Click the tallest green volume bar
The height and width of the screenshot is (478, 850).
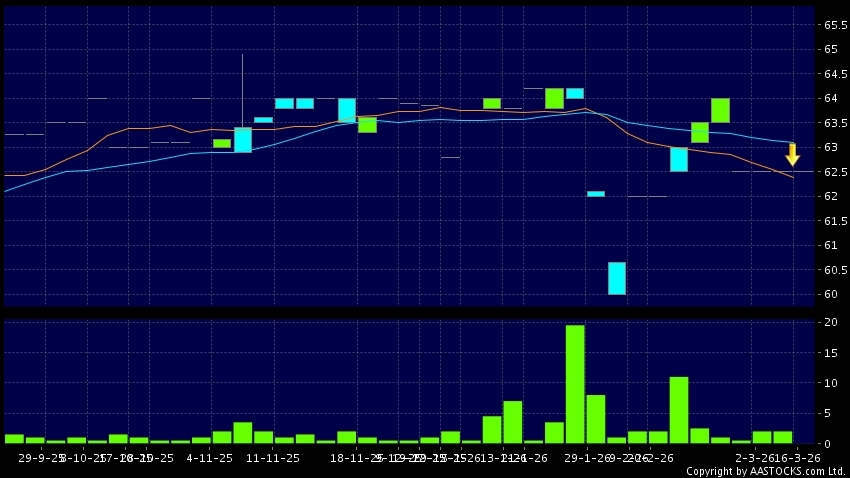pyautogui.click(x=575, y=384)
